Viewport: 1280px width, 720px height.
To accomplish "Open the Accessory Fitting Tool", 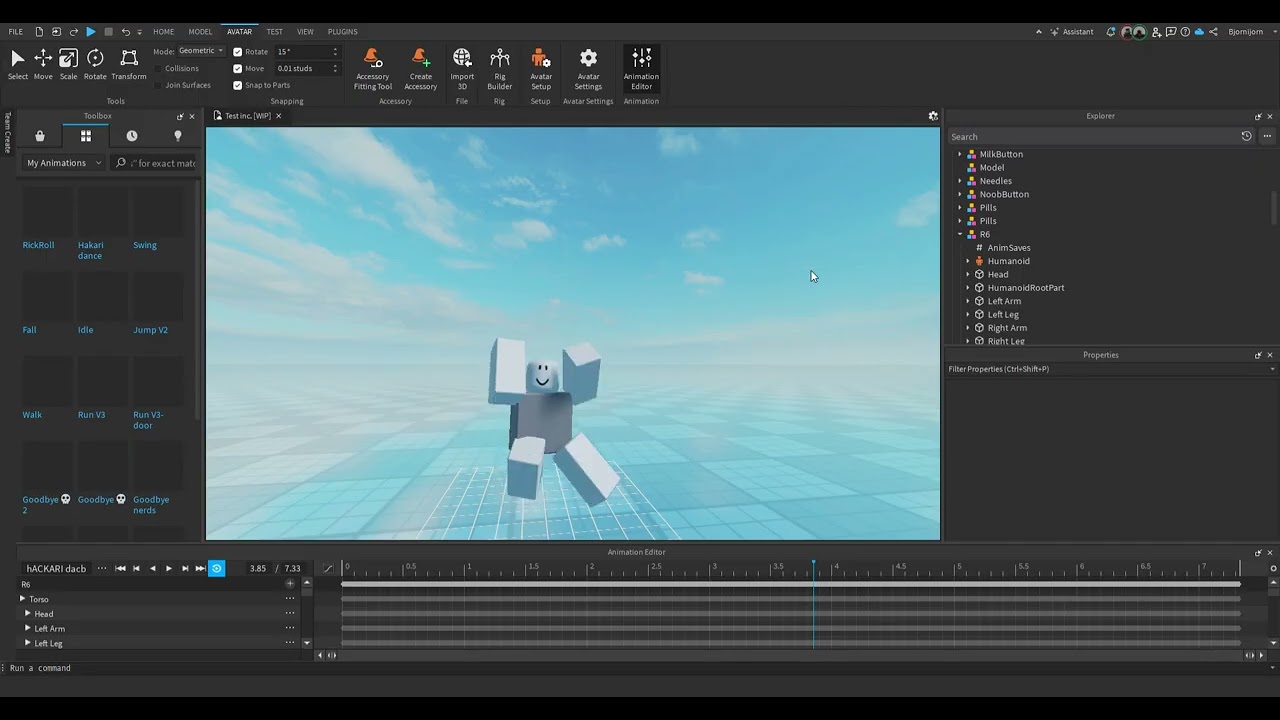I will pyautogui.click(x=372, y=69).
